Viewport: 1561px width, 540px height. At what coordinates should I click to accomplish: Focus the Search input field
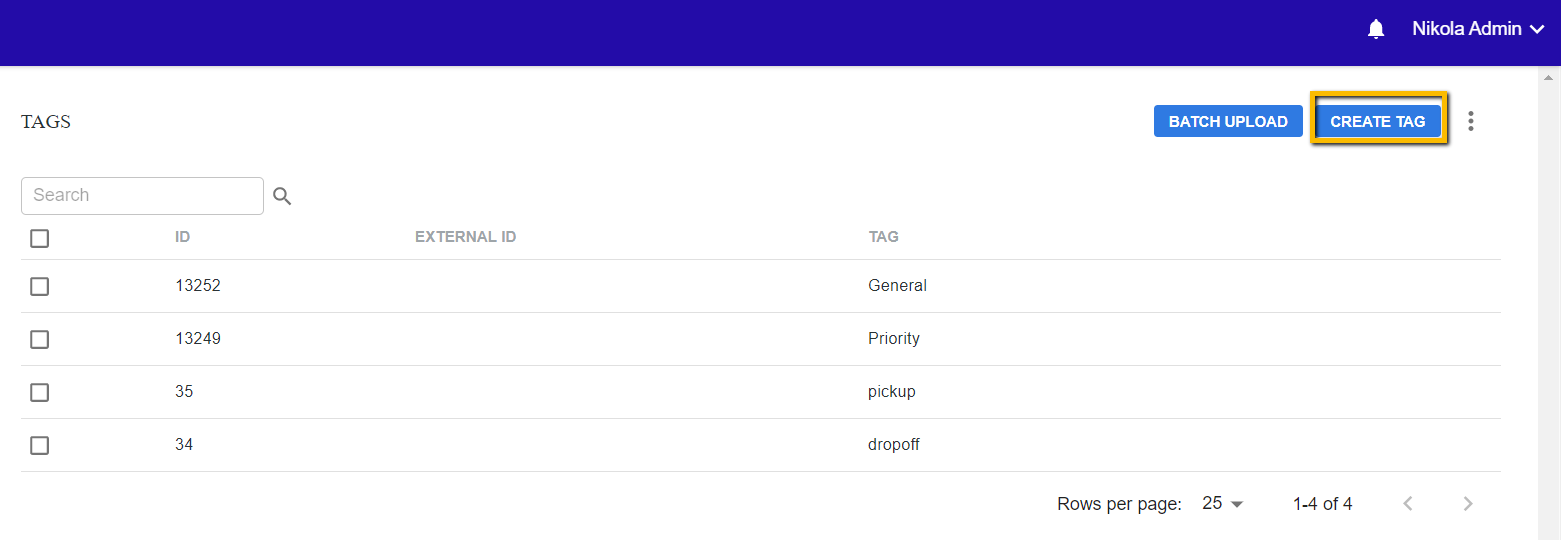[x=142, y=196]
